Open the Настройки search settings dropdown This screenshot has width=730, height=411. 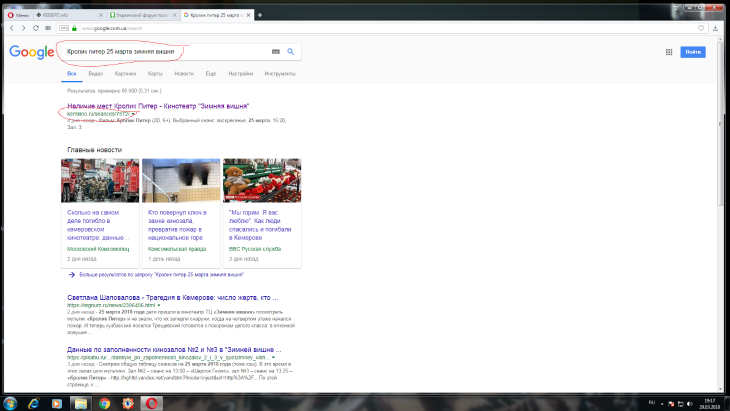click(240, 74)
